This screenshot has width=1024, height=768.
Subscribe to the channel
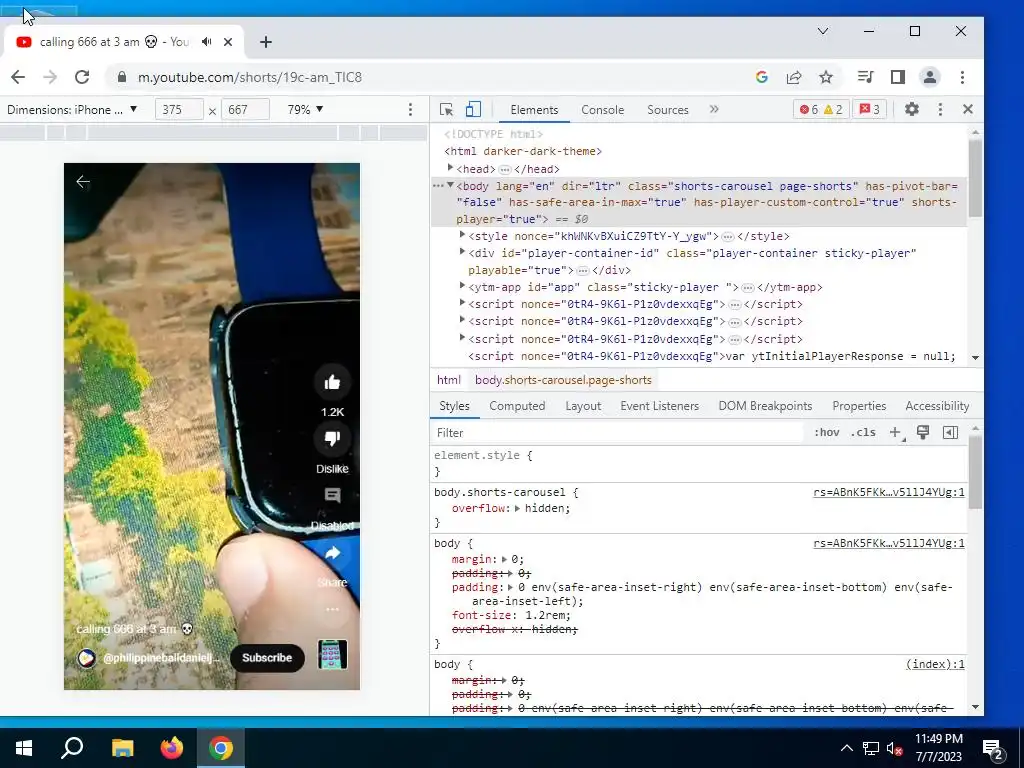click(267, 658)
